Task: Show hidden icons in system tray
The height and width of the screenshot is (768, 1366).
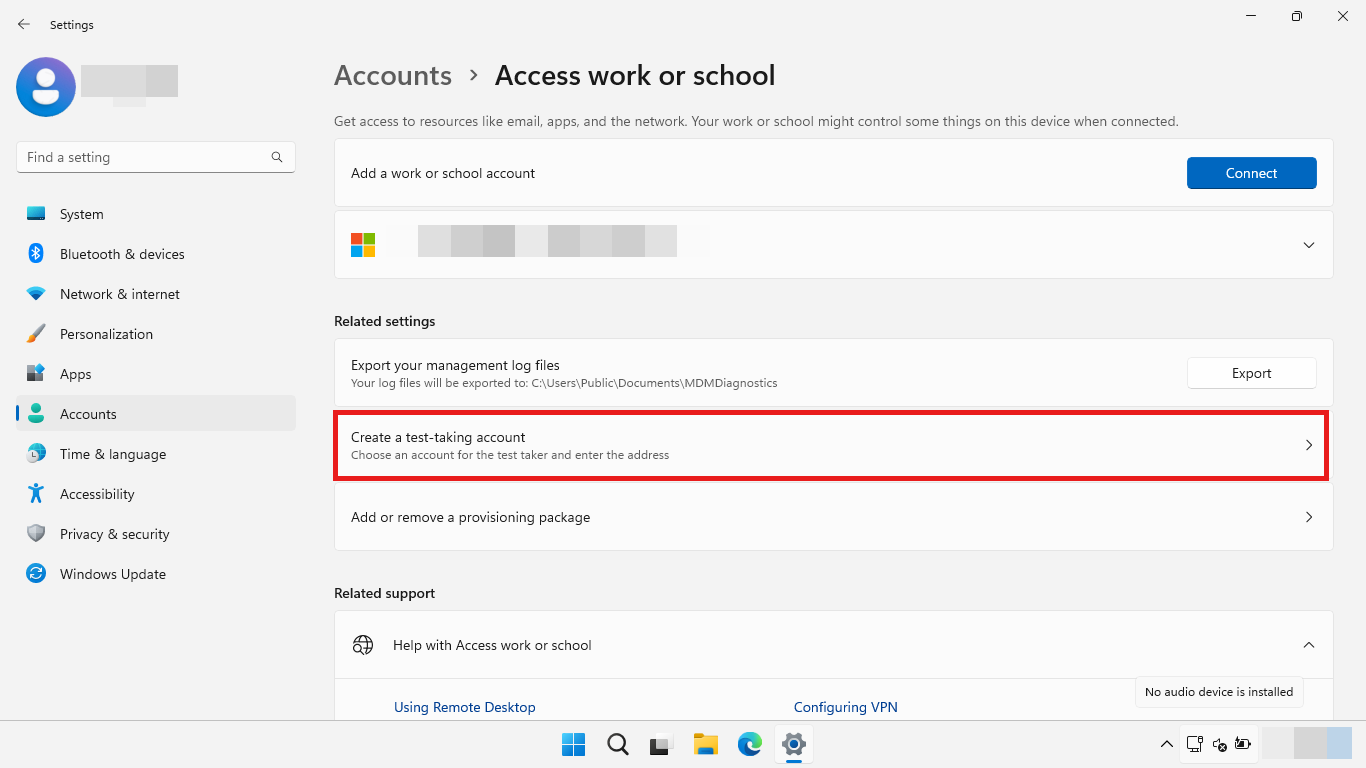Action: coord(1166,744)
